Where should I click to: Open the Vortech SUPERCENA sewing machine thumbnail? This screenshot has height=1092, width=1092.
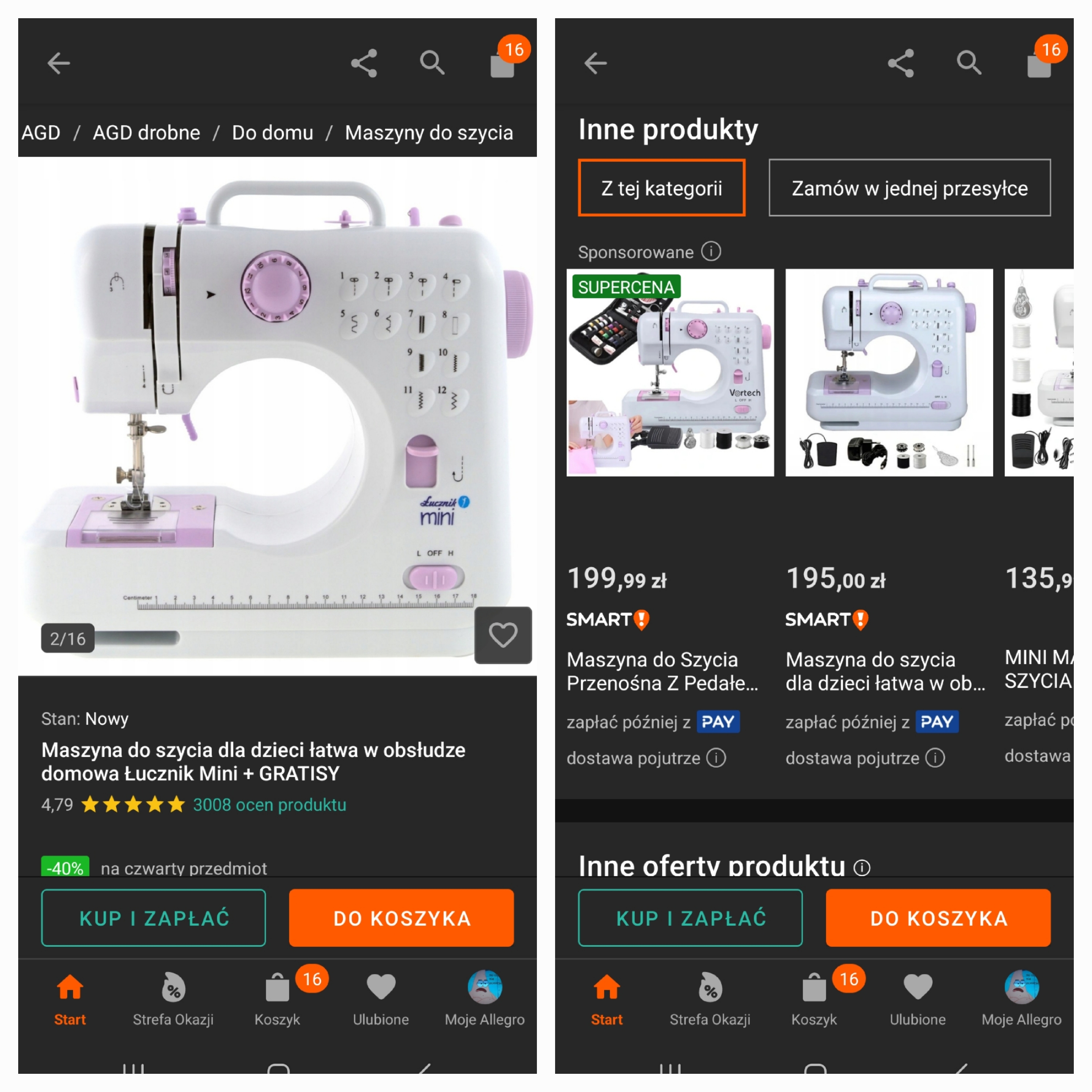670,372
